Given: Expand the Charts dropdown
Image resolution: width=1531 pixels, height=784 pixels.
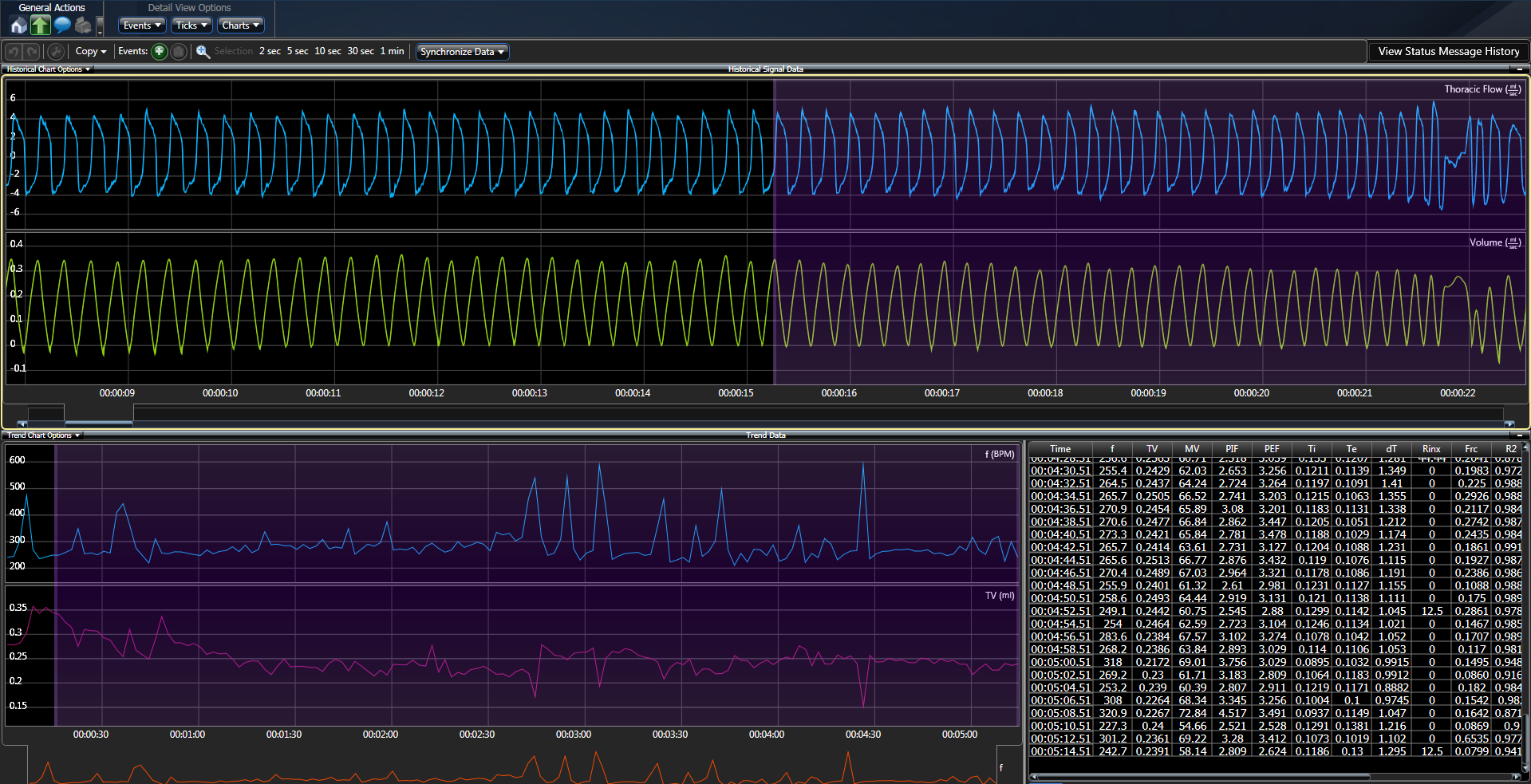Looking at the screenshot, I should [x=240, y=26].
